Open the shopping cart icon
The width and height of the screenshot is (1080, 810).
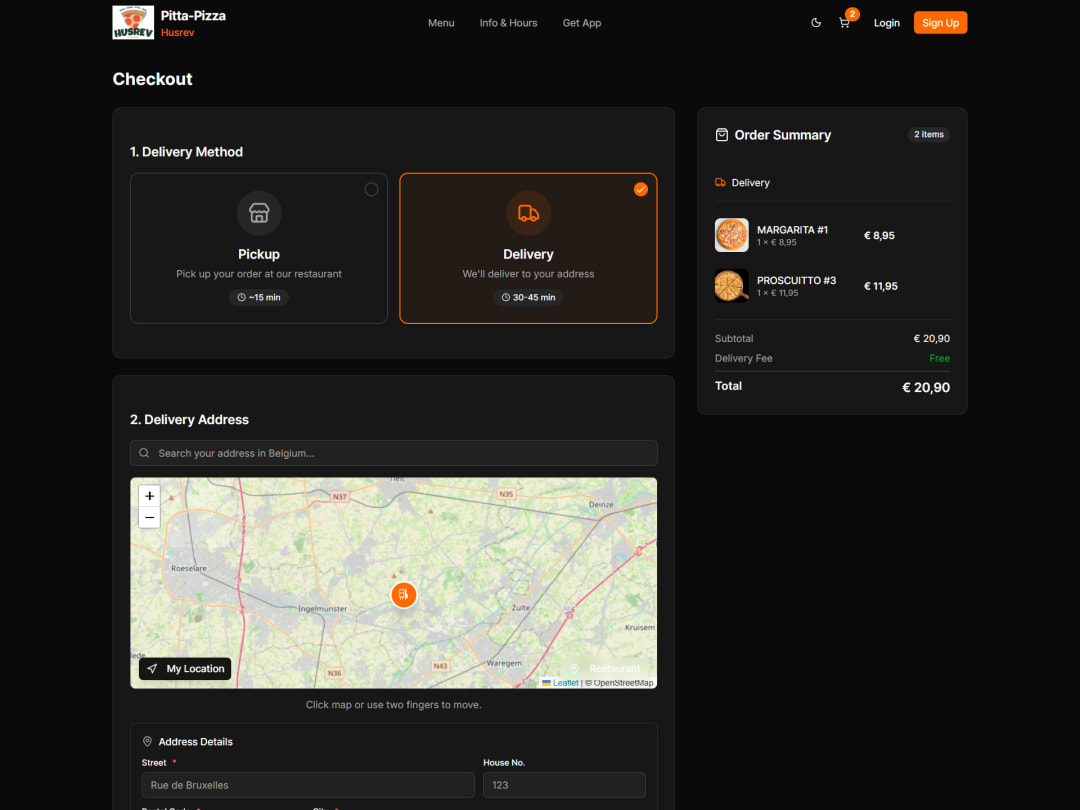click(844, 23)
